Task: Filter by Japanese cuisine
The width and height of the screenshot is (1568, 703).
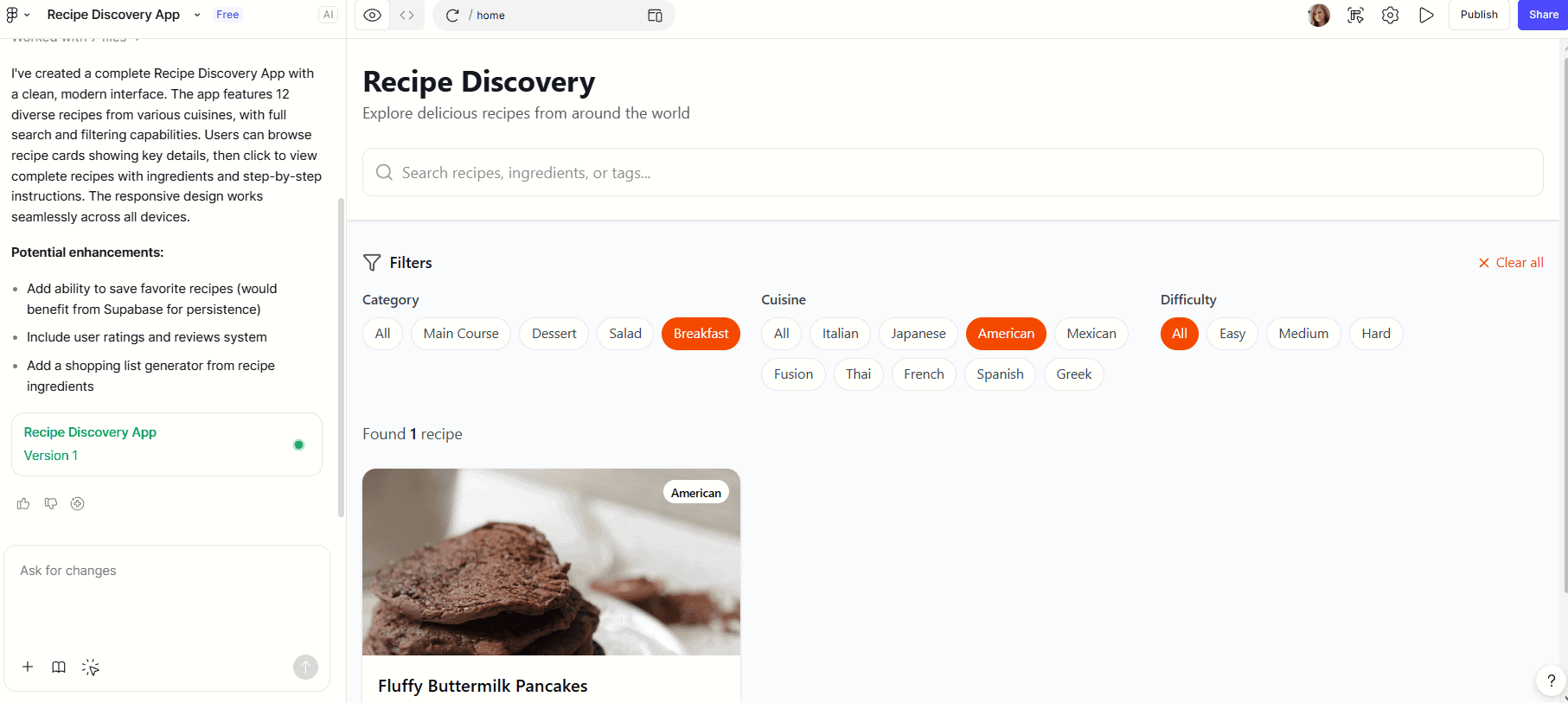Action: (x=918, y=334)
